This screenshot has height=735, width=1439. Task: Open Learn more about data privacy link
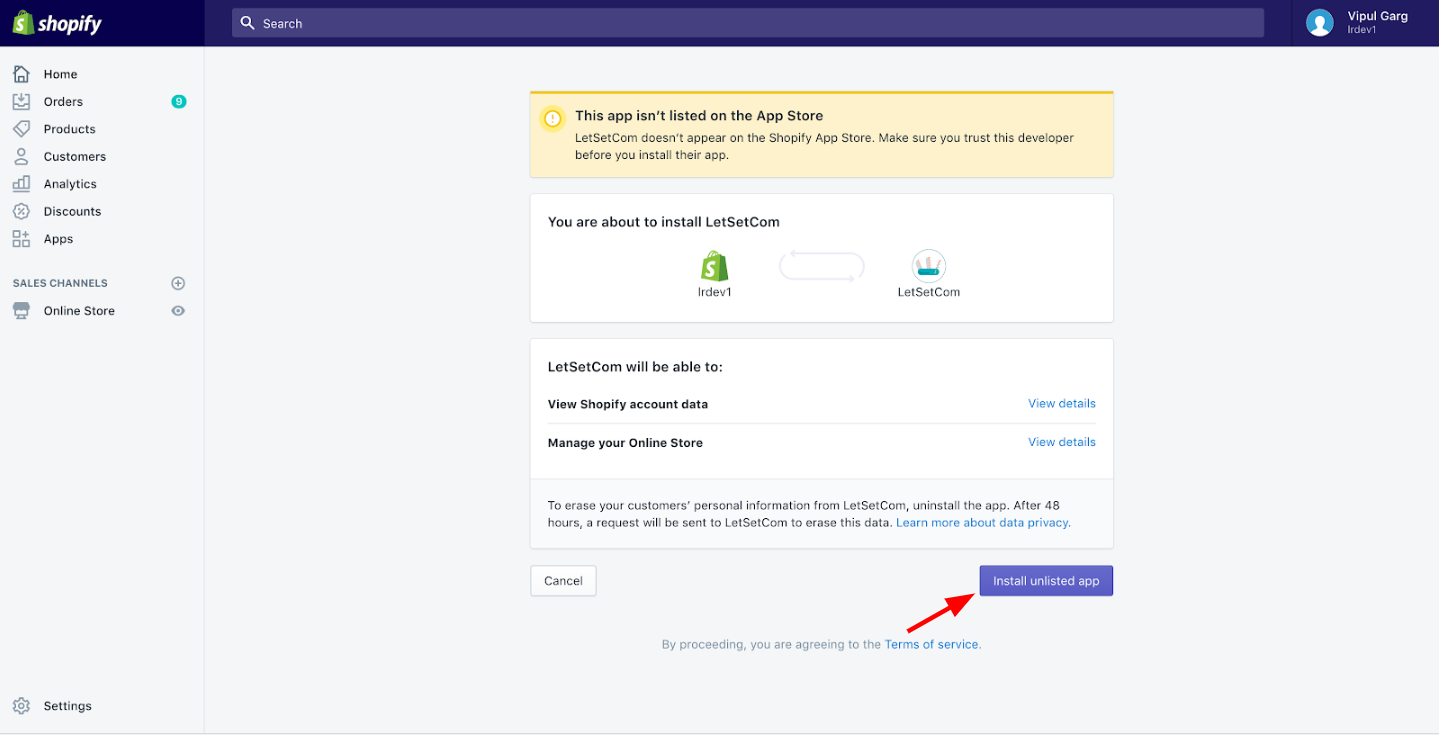tap(982, 523)
